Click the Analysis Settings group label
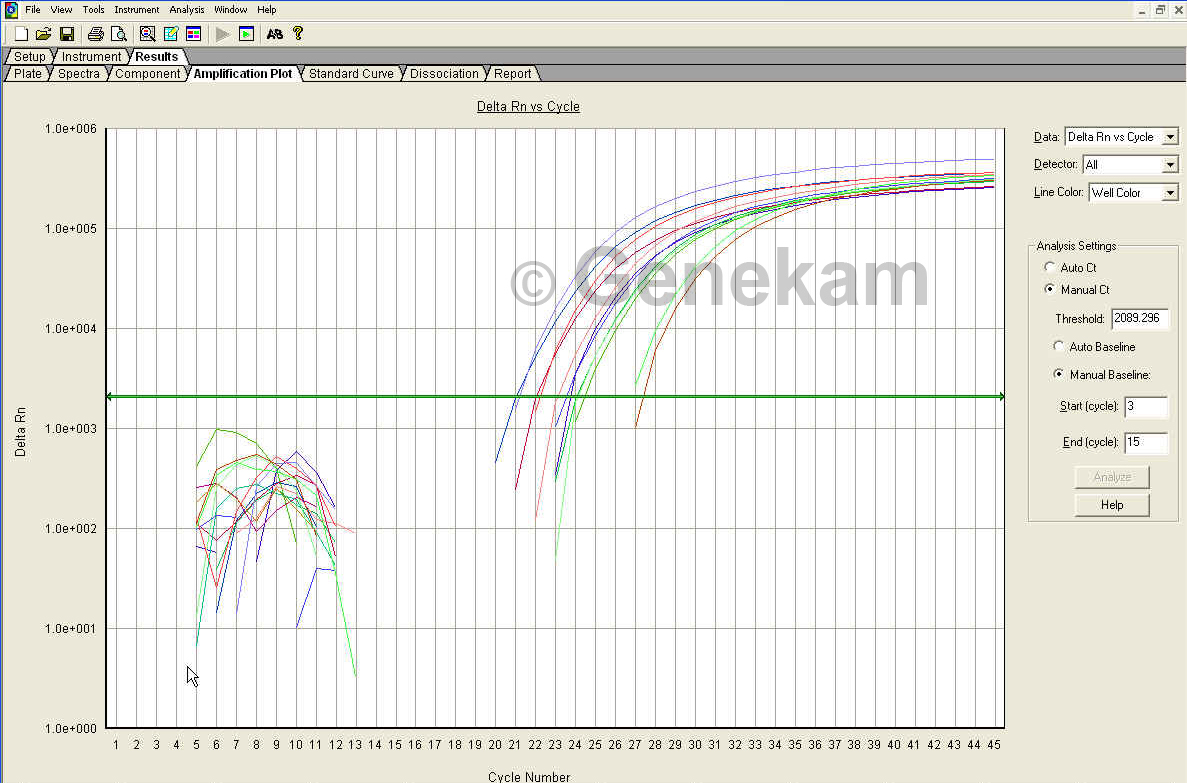This screenshot has width=1187, height=783. pos(1076,246)
